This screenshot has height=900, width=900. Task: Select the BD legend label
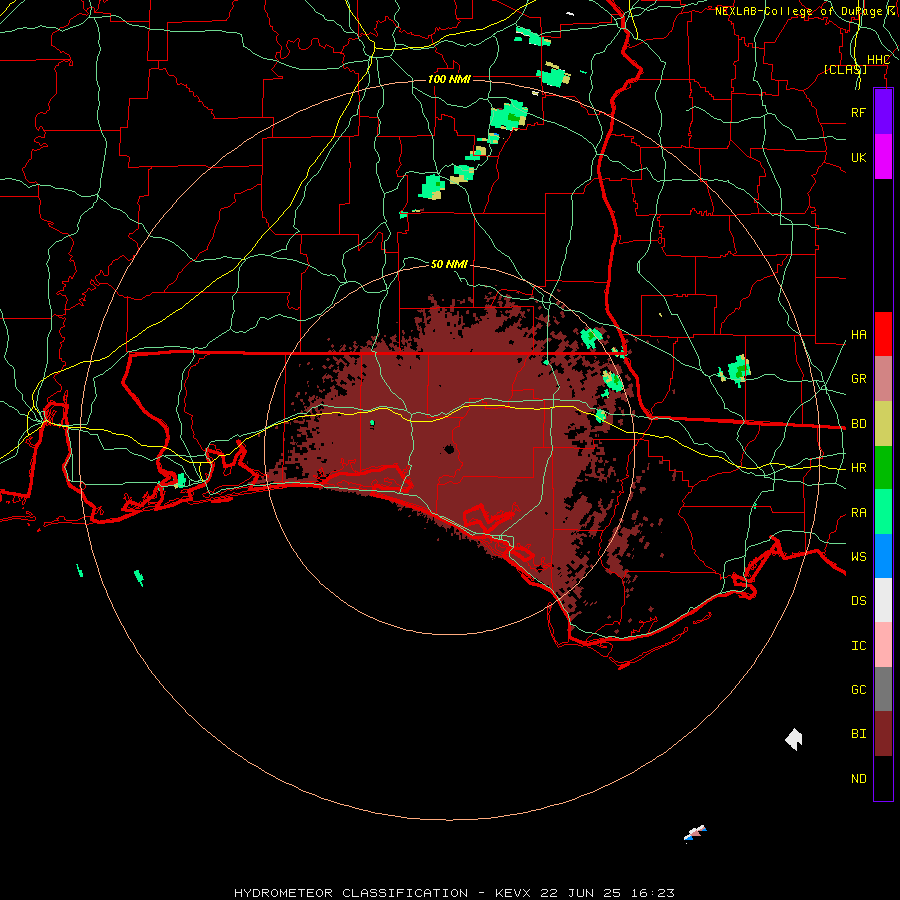click(858, 424)
